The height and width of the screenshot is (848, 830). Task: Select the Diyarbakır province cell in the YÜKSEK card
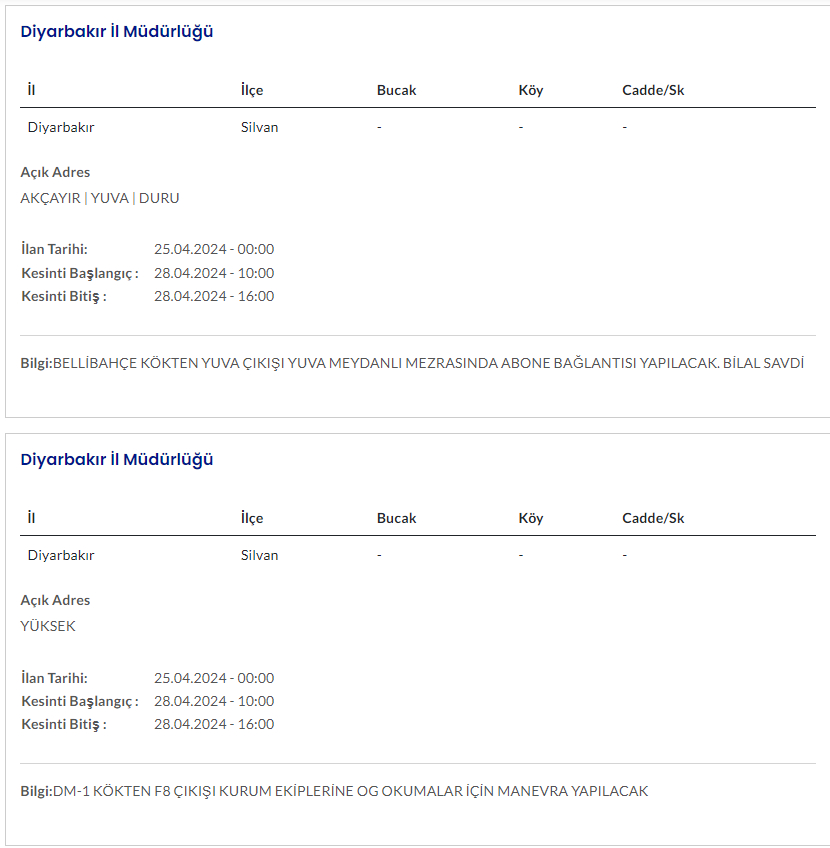coord(61,555)
